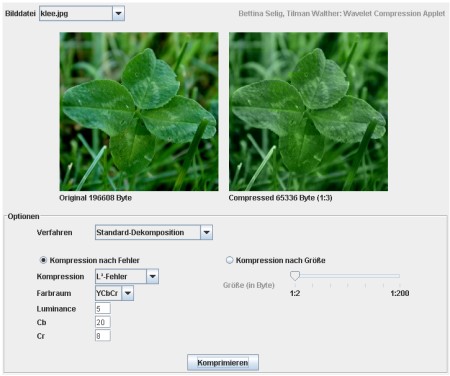Image resolution: width=450 pixels, height=376 pixels.
Task: Click the 'Farbraum' label
Action: click(x=54, y=293)
